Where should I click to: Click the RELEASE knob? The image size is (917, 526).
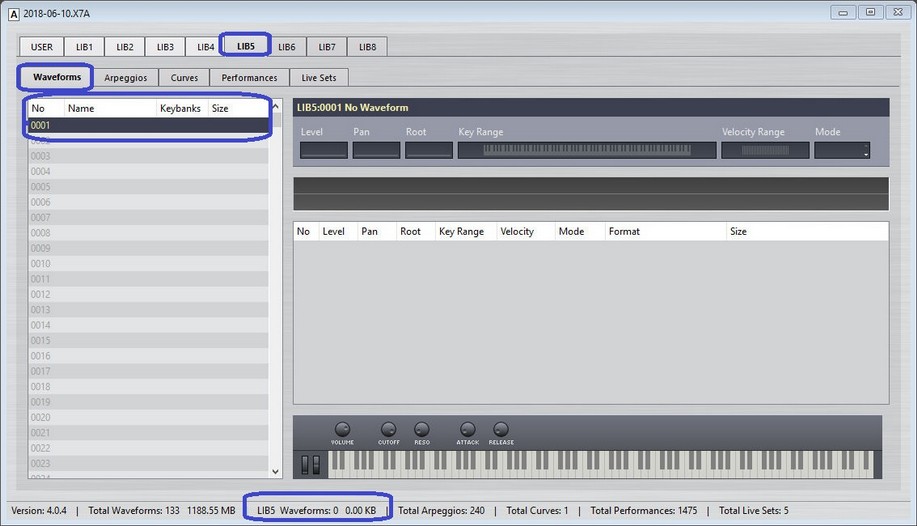point(501,429)
